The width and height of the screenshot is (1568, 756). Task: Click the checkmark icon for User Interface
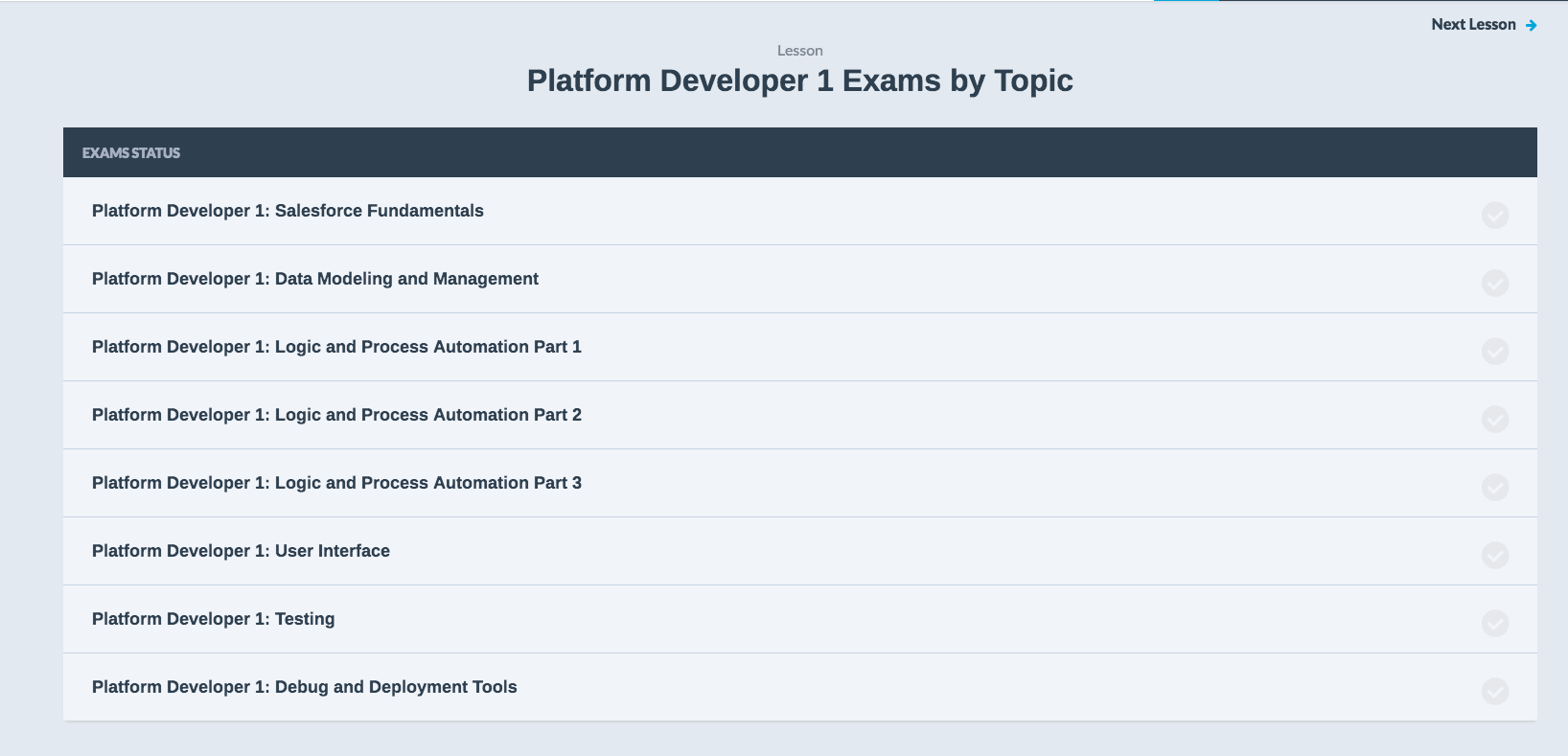point(1495,555)
